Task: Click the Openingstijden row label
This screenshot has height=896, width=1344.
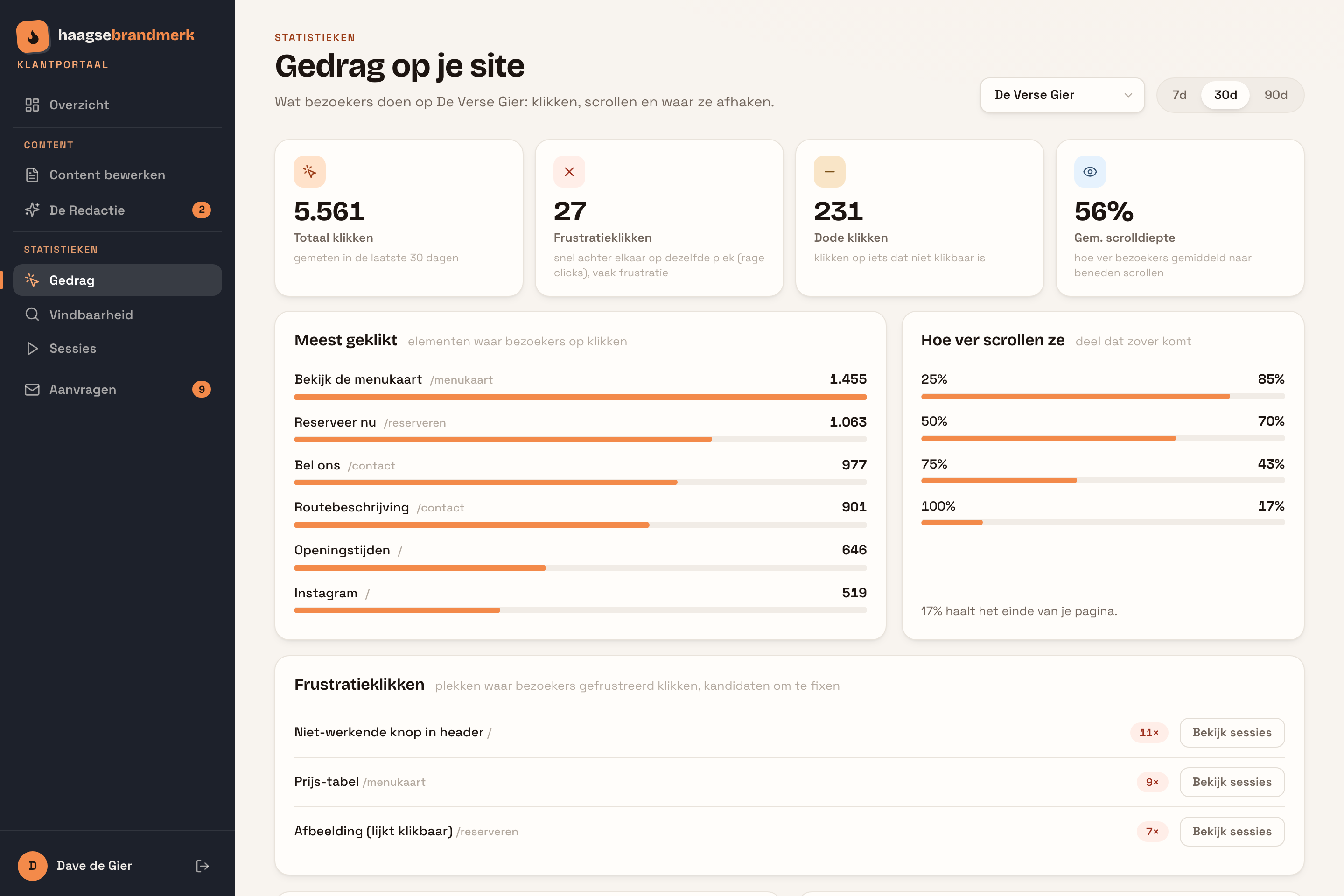Action: [348, 550]
